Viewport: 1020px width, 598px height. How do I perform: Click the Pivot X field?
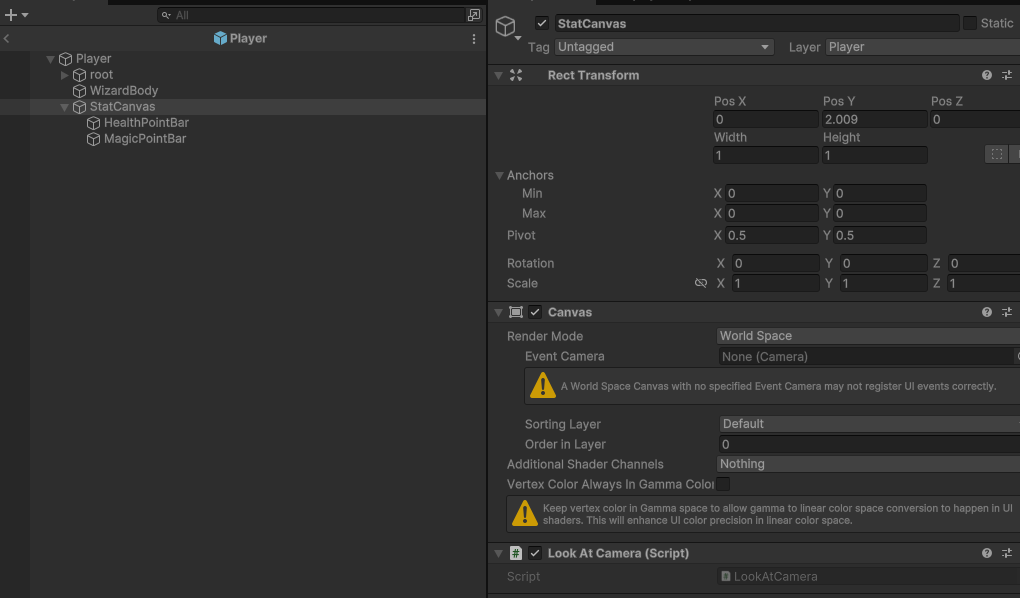click(772, 236)
